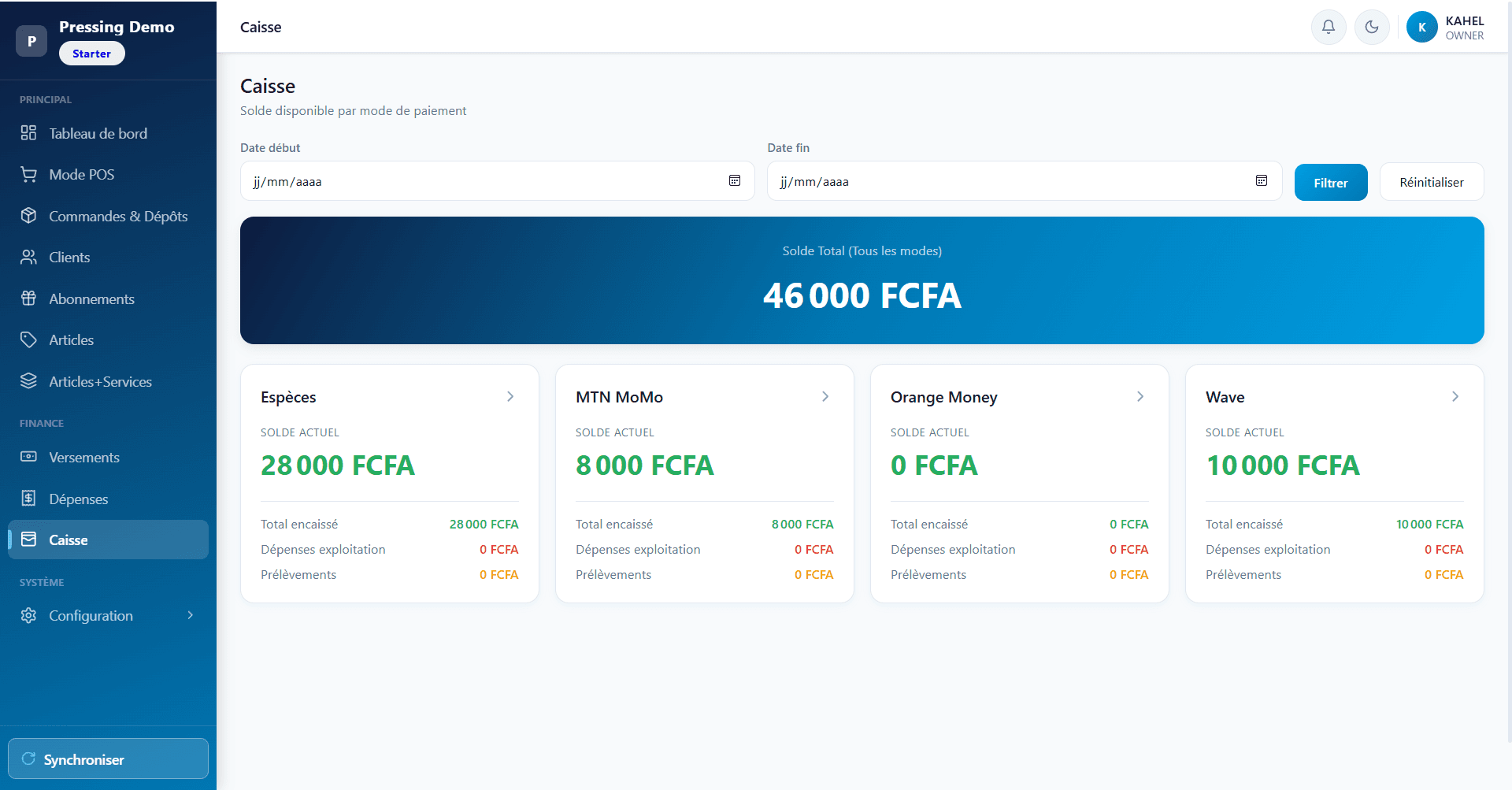Screen dimensions: 1512x790
Task: Click the Configuration gear icon
Action: tap(28, 615)
